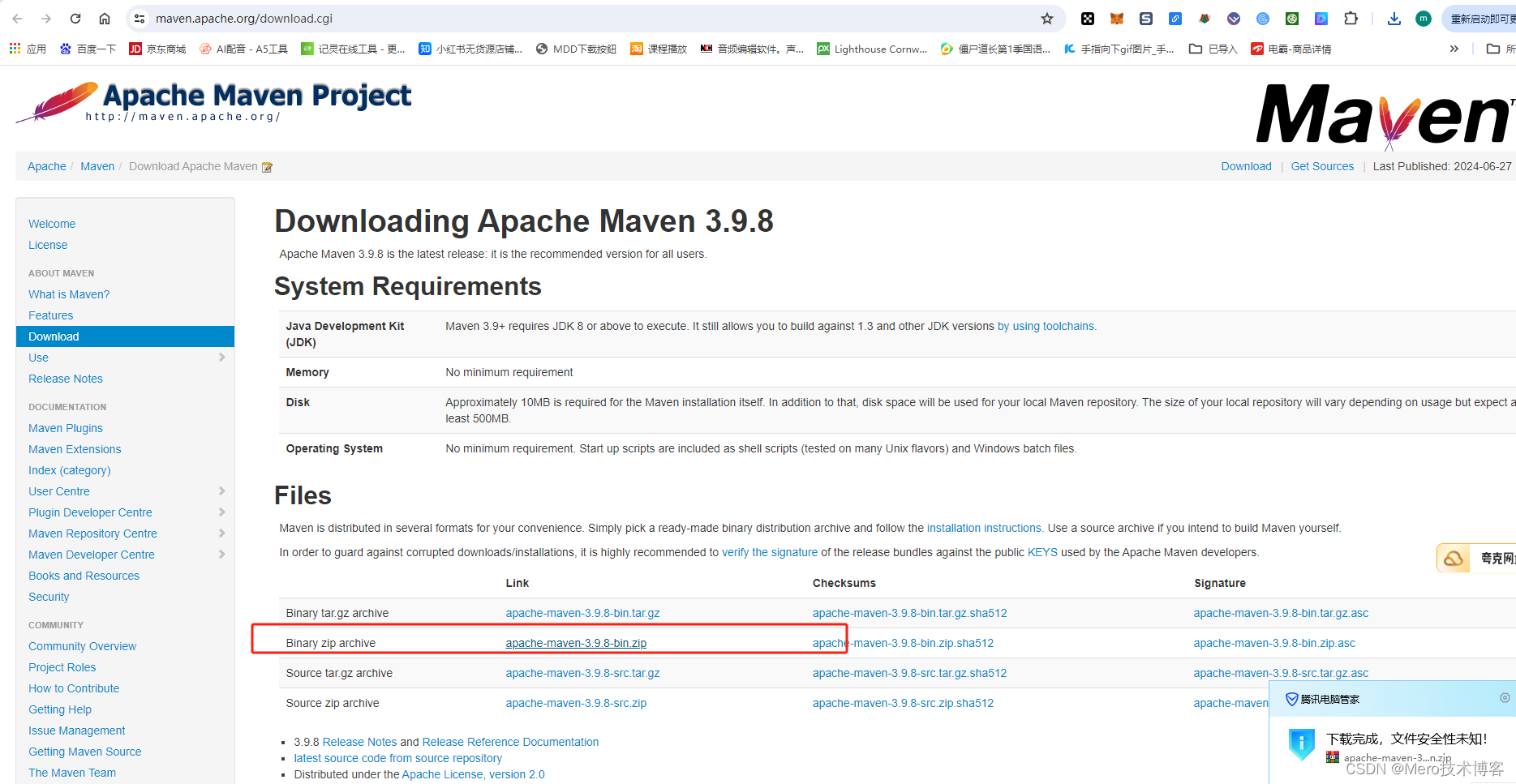
Task: Open the MetaMask fox extension
Action: (1117, 18)
